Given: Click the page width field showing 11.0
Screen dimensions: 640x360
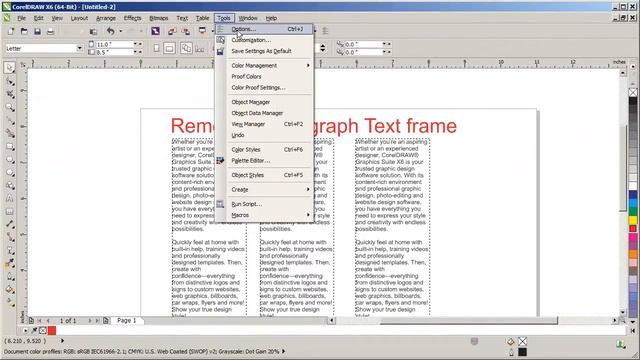Looking at the screenshot, I should coord(115,44).
